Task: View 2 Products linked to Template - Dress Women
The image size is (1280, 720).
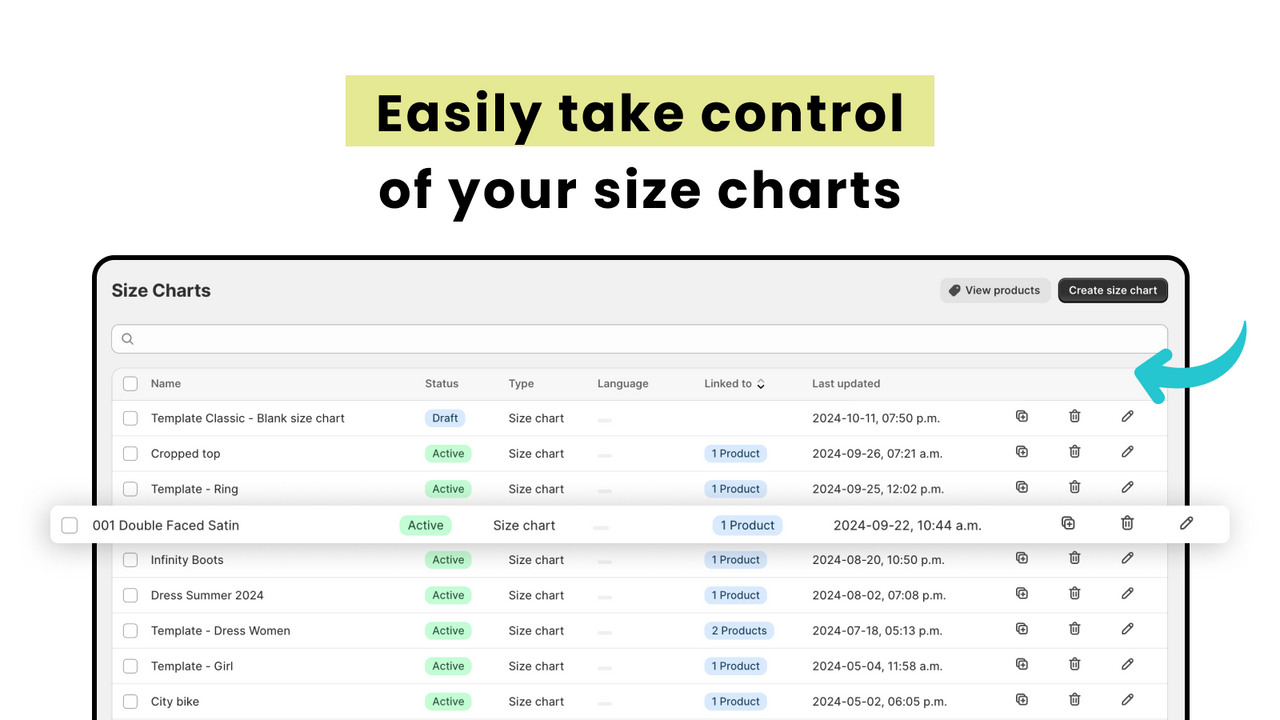Action: tap(739, 630)
